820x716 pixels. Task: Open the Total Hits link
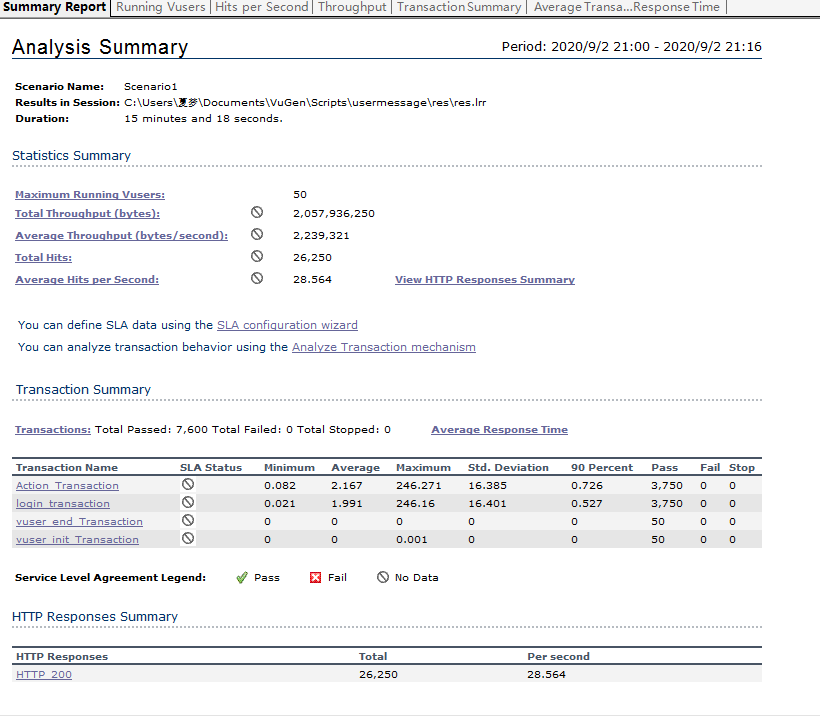(43, 257)
